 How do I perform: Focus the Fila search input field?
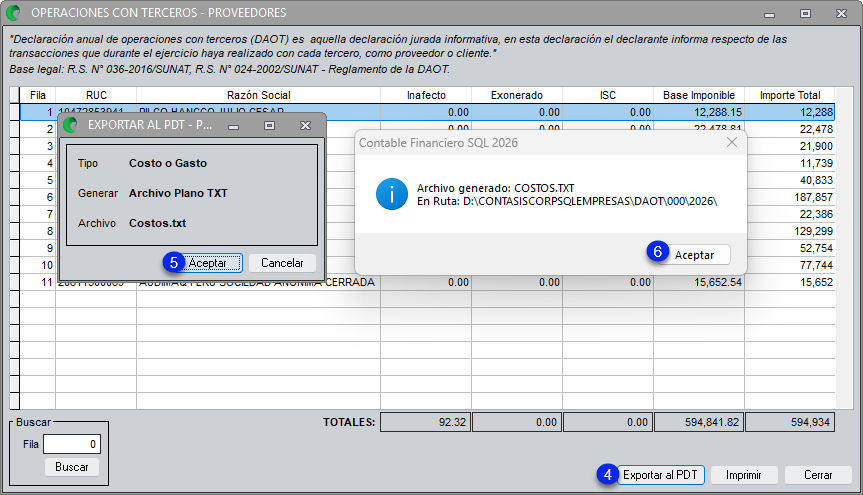[72, 444]
